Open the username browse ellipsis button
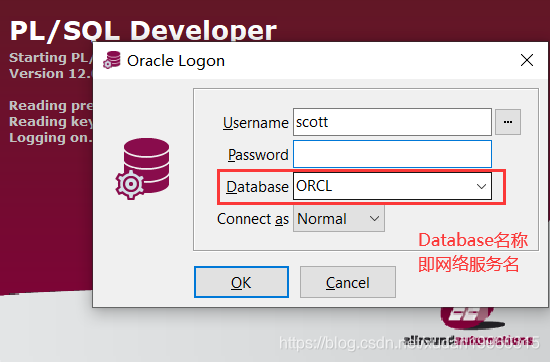This screenshot has height=362, width=550. pyautogui.click(x=508, y=122)
